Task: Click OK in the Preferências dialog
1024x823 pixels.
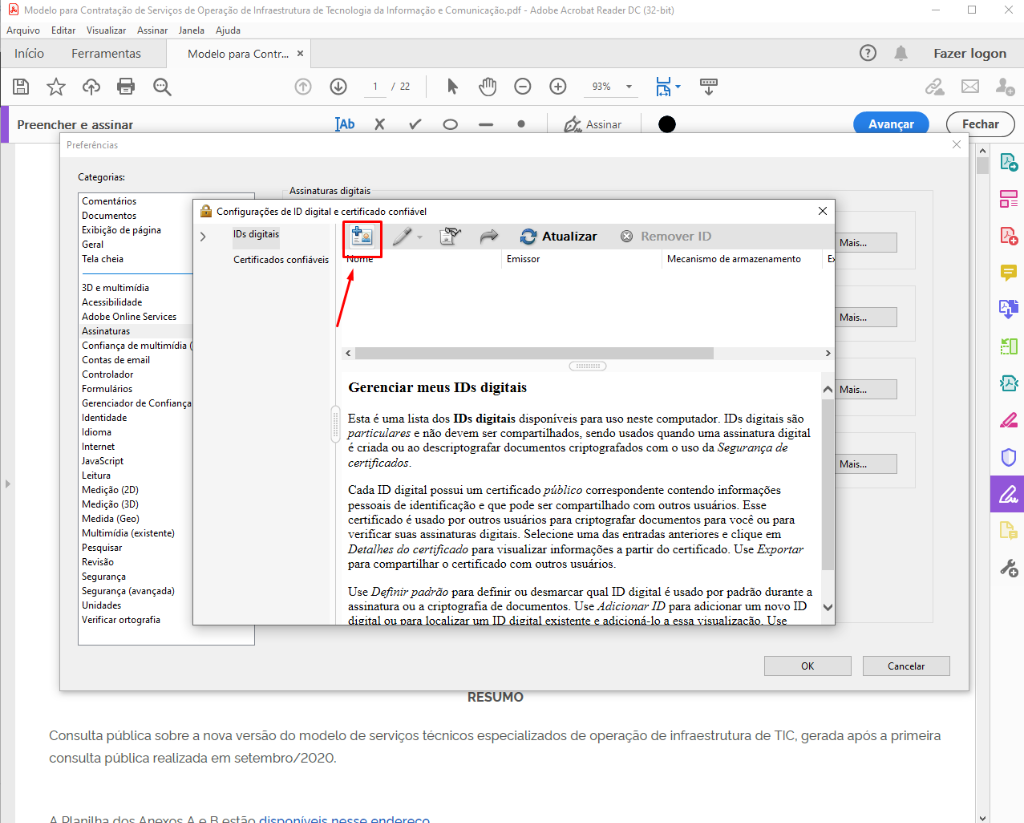Action: pyautogui.click(x=807, y=666)
